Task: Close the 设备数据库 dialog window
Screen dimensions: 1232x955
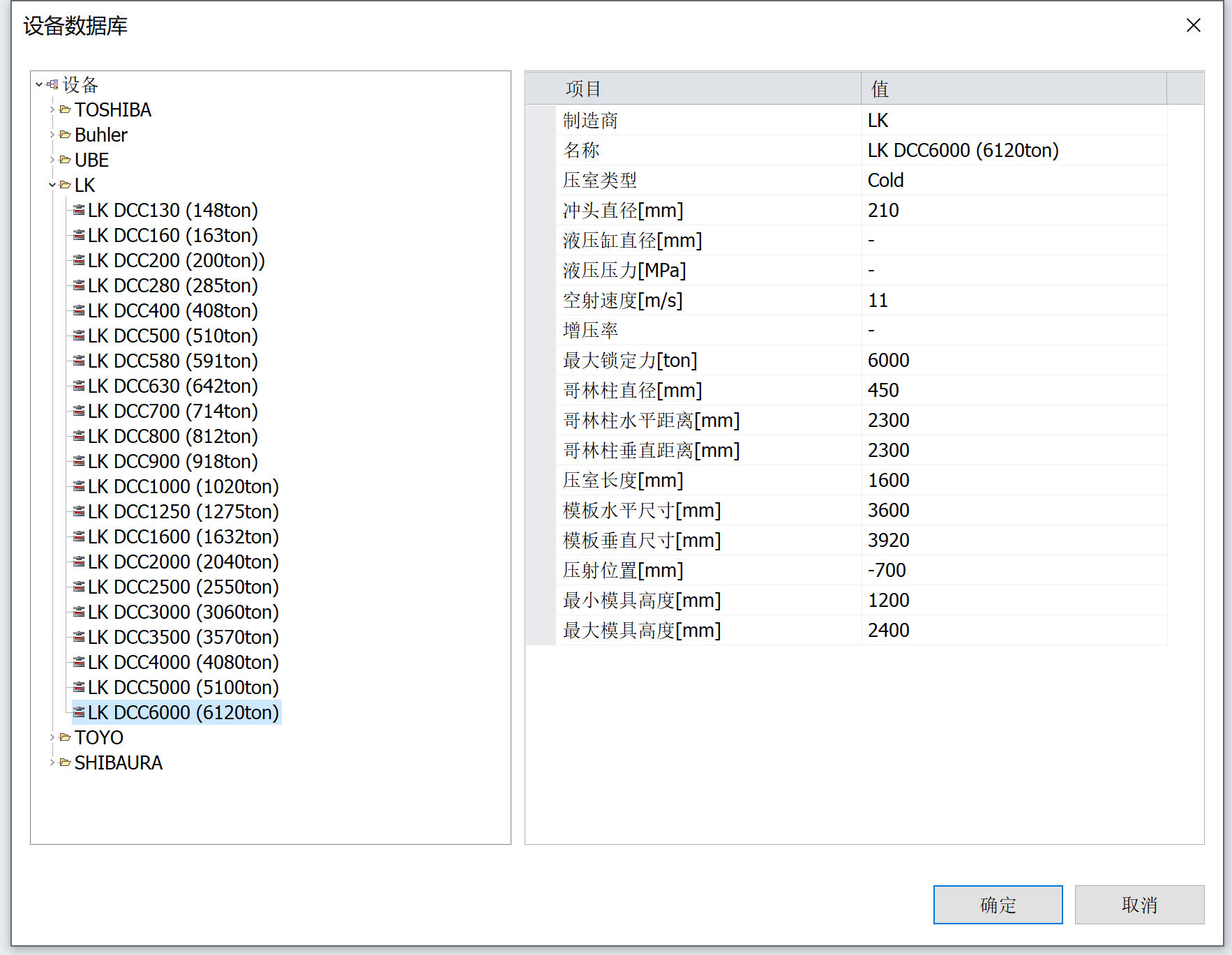Action: [x=1194, y=25]
